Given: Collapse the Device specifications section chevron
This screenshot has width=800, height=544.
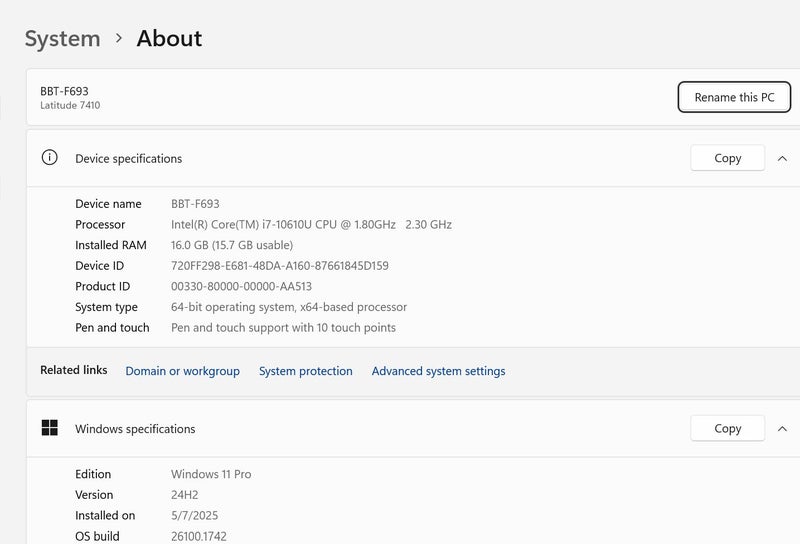Looking at the screenshot, I should click(x=782, y=158).
